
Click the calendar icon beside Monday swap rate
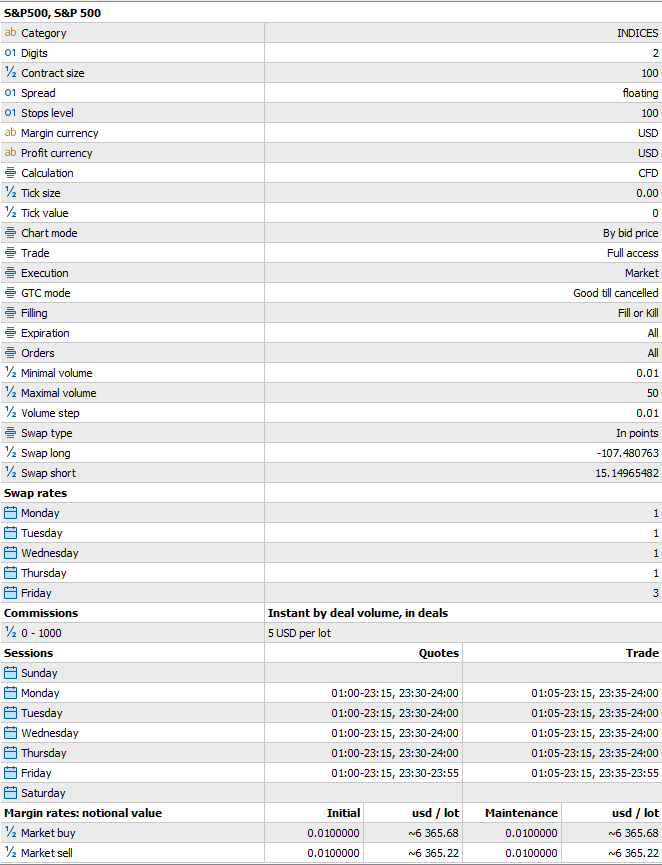(x=10, y=513)
